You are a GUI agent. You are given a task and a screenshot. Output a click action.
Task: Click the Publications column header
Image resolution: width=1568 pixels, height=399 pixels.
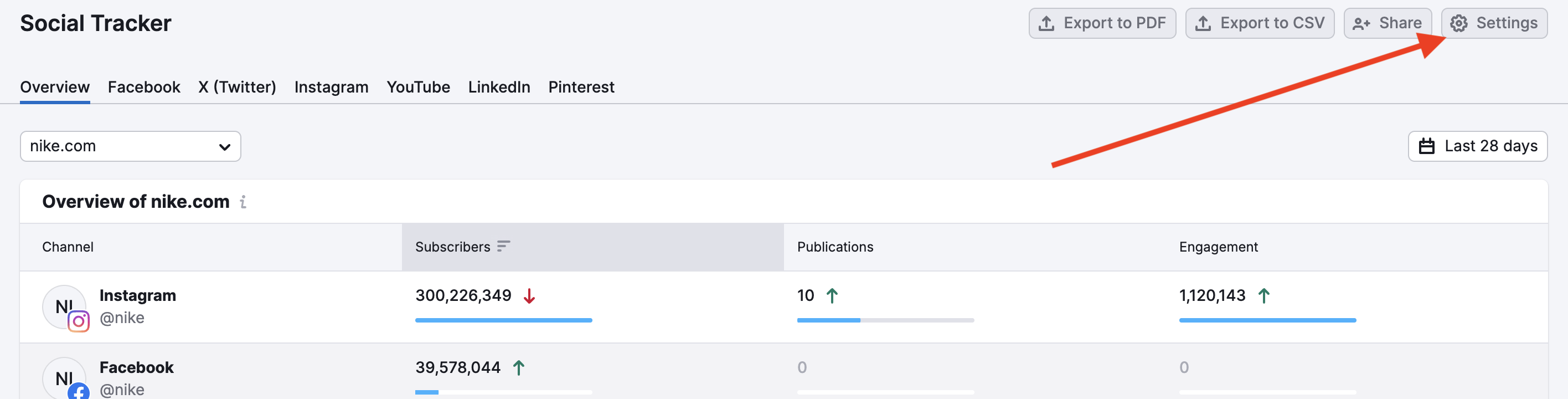click(x=834, y=247)
